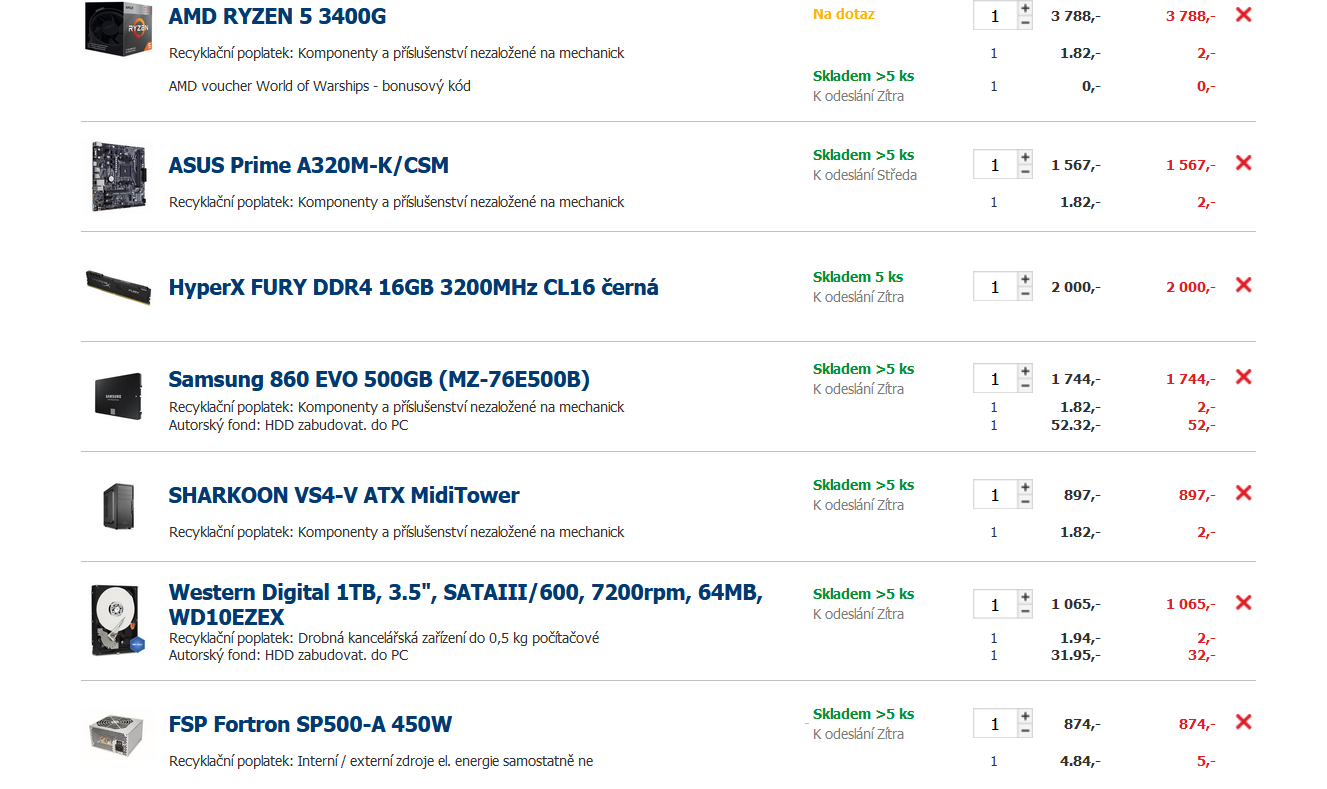This screenshot has height=789, width=1327.
Task: Edit quantity field for HyperX FURY DDR4
Action: pos(995,287)
